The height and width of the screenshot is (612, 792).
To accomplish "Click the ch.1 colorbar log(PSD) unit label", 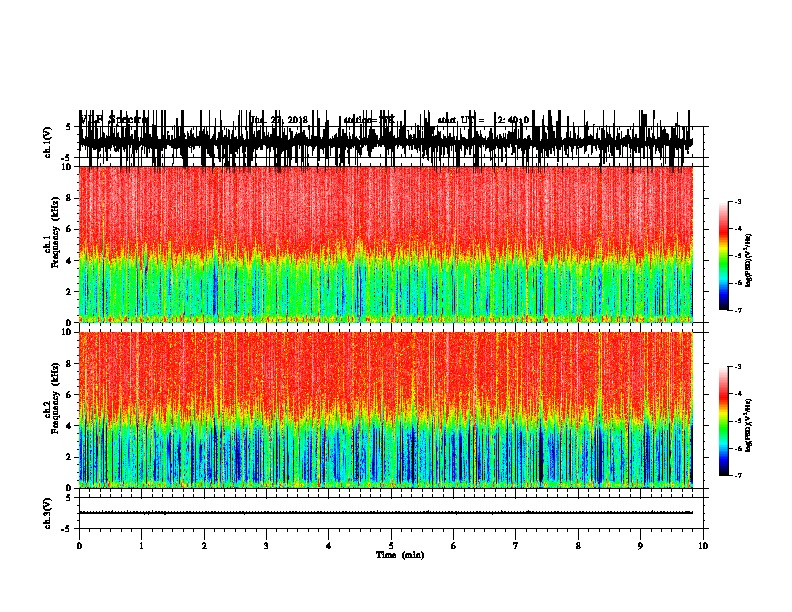I will tap(748, 261).
